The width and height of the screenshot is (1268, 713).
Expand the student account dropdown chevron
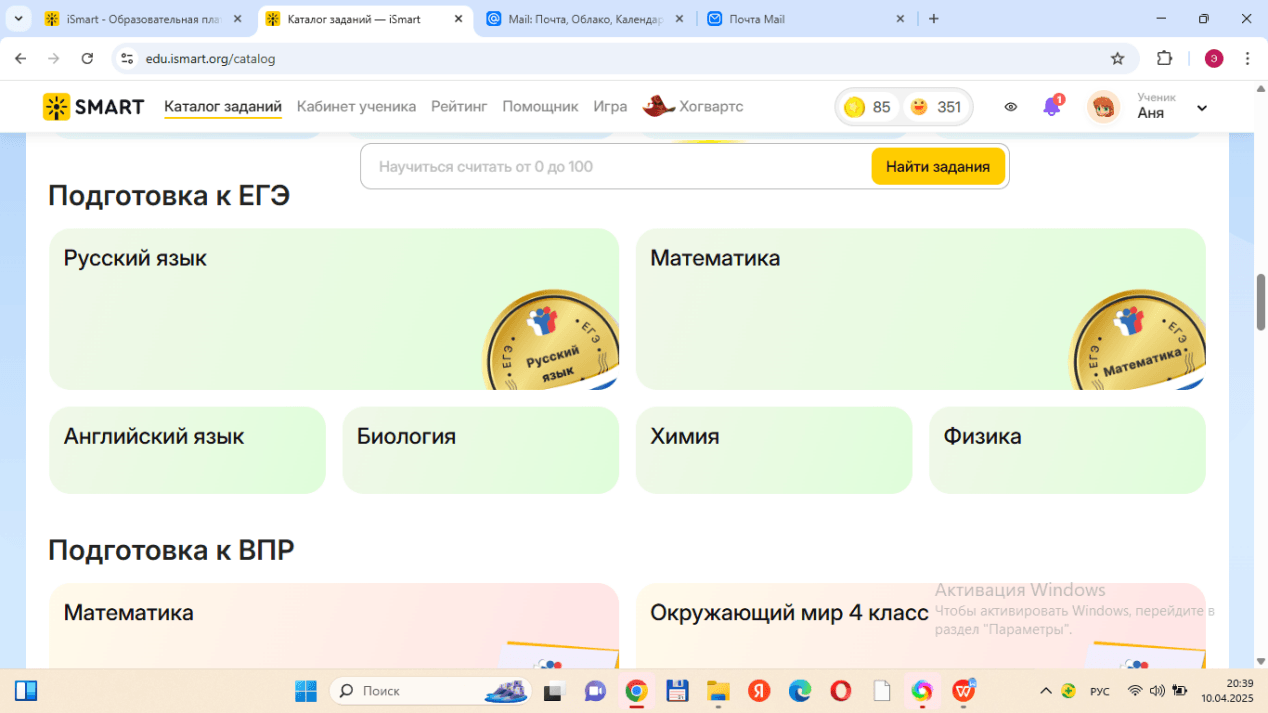(x=1202, y=108)
